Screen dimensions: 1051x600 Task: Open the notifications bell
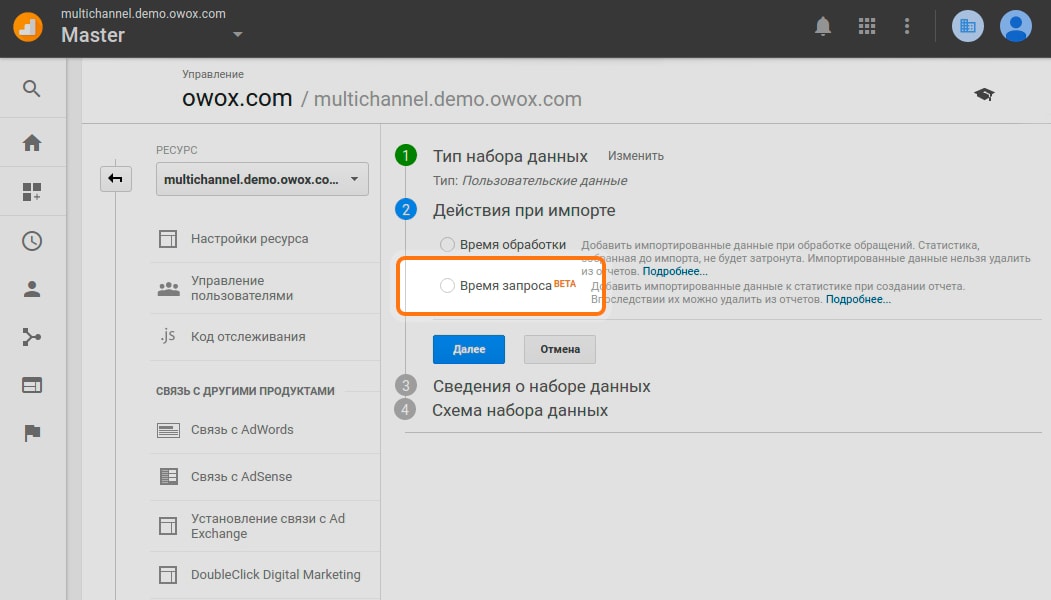click(x=822, y=26)
